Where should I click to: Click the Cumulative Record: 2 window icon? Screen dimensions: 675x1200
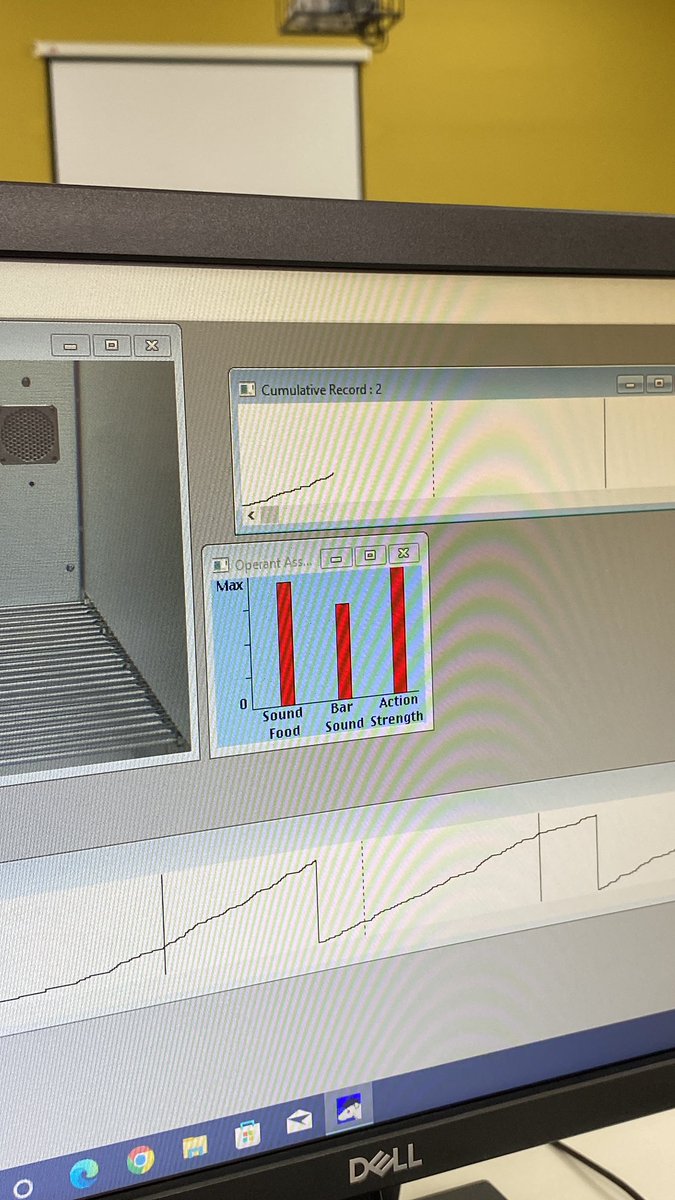[247, 389]
